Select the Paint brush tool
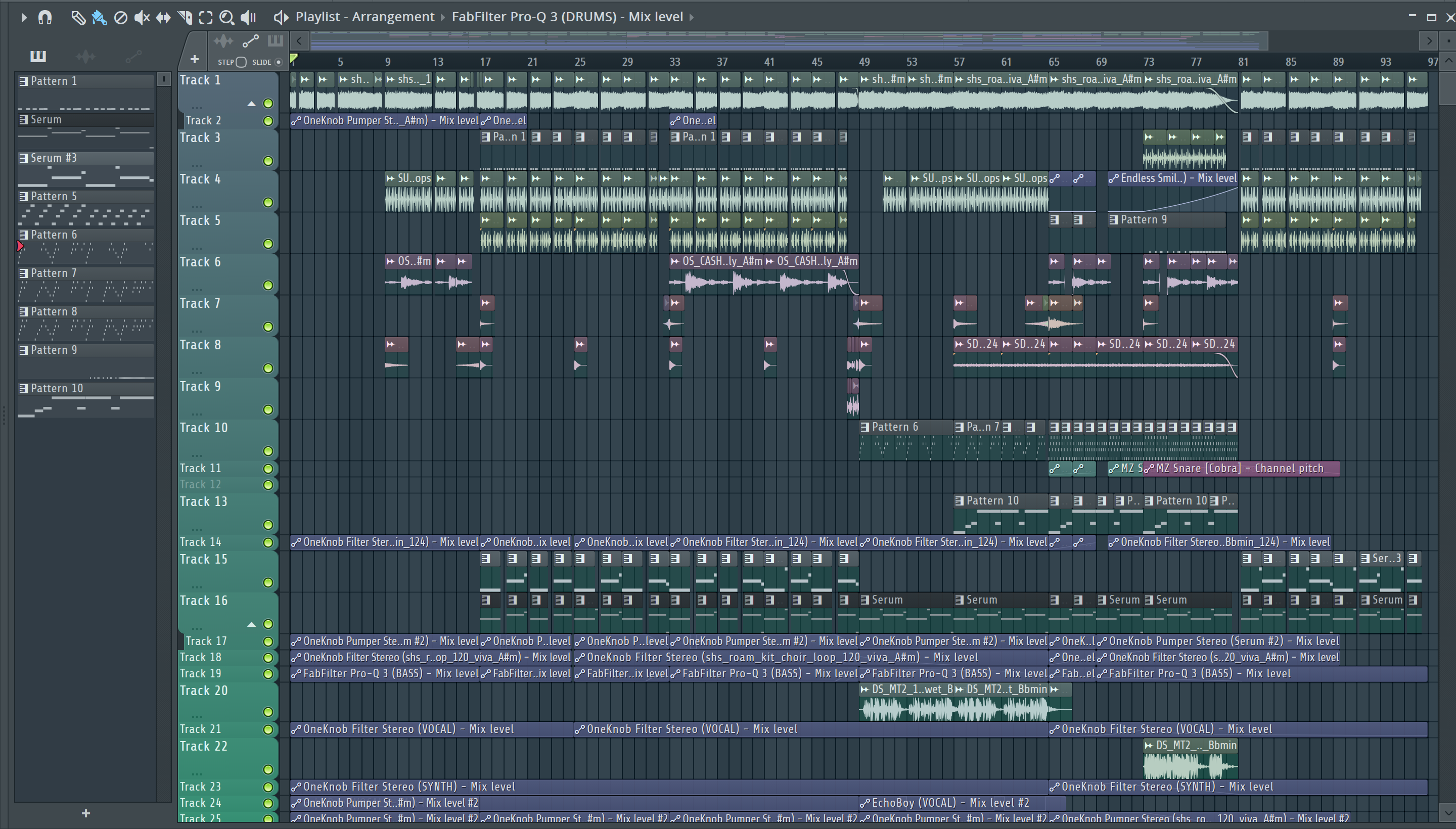This screenshot has width=1456, height=829. [x=99, y=17]
